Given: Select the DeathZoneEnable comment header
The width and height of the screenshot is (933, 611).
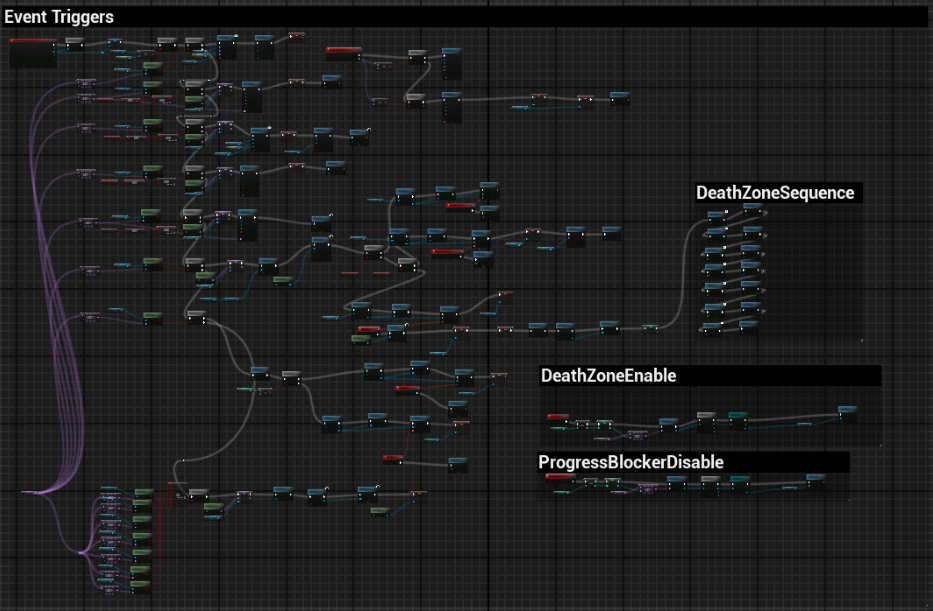Looking at the screenshot, I should pos(609,376).
